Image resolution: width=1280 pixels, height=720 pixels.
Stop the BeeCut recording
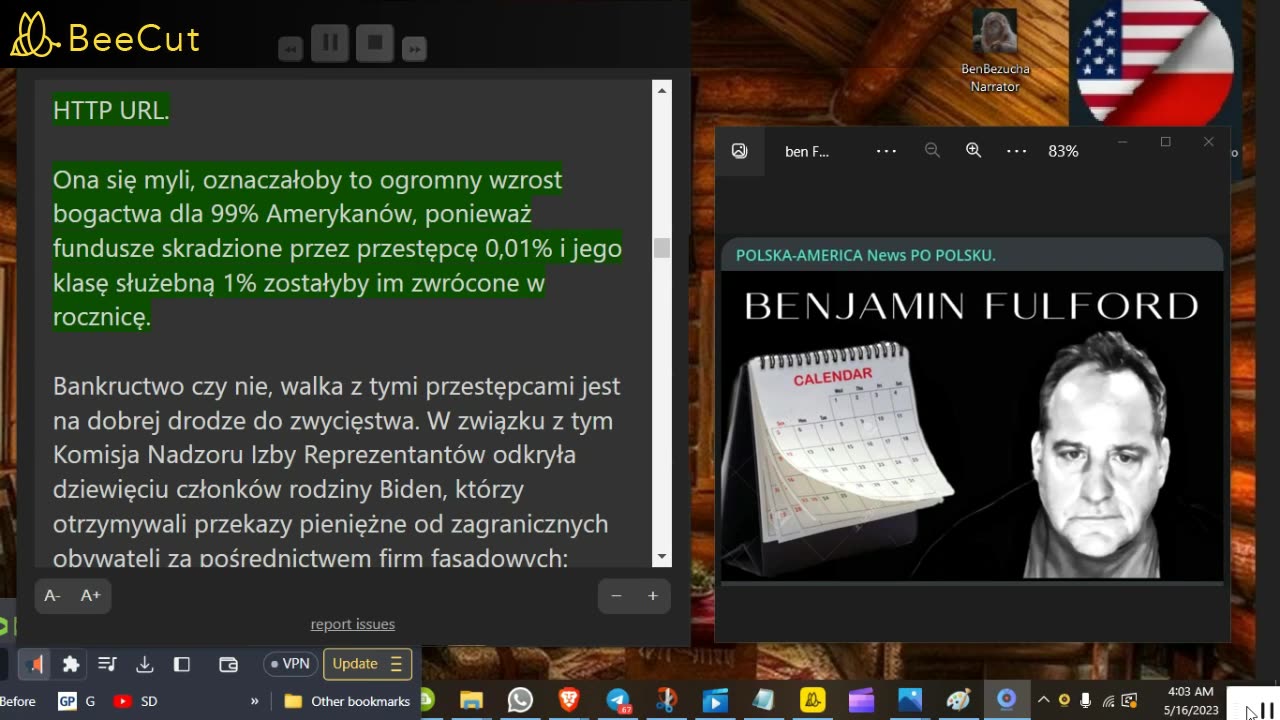(375, 42)
